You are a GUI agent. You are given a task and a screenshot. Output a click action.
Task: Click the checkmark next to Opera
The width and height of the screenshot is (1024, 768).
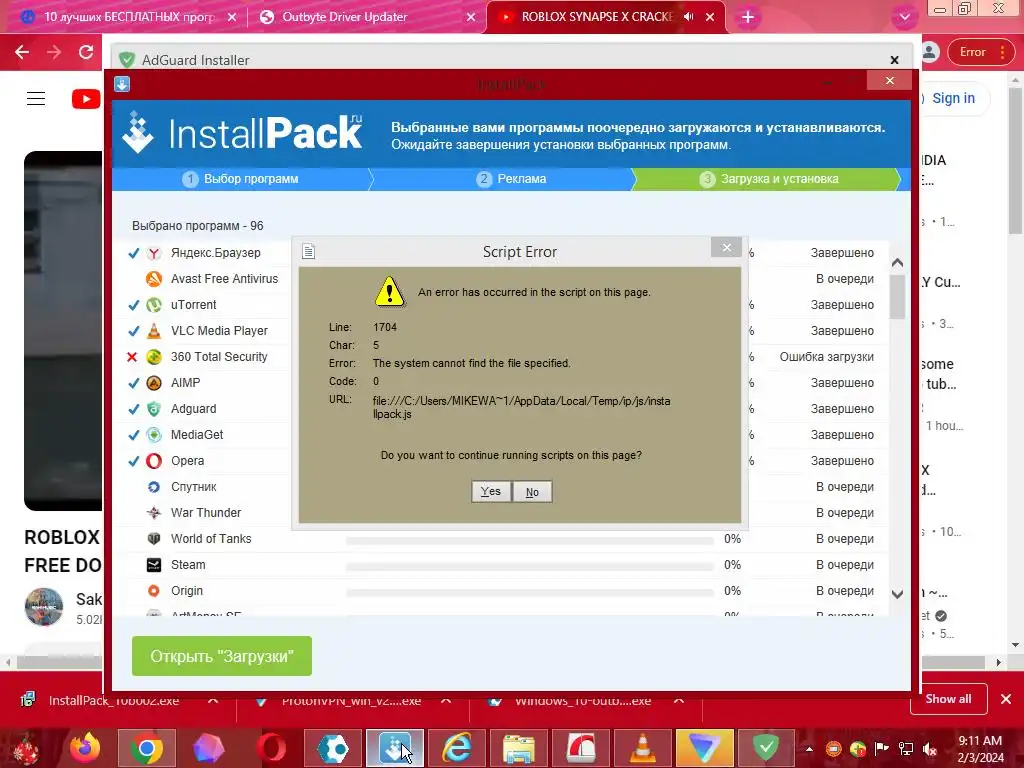pyautogui.click(x=133, y=461)
